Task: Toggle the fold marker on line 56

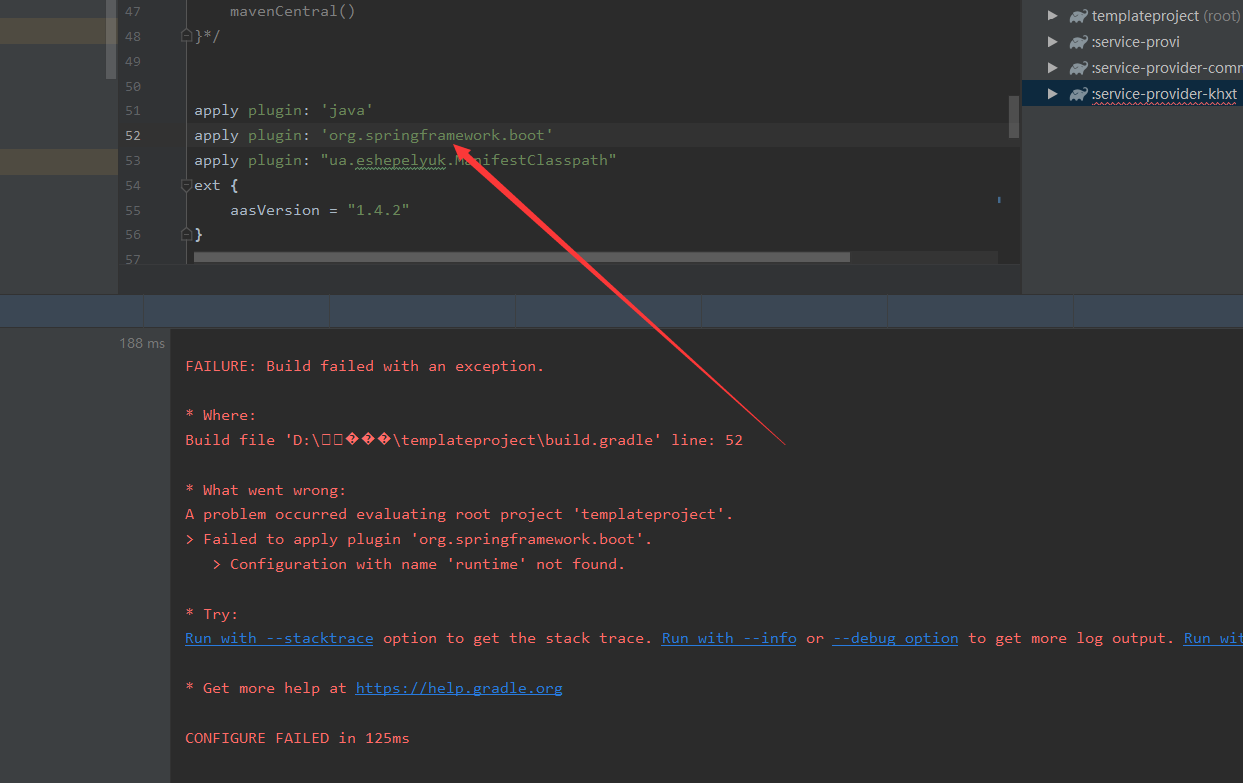Action: 186,234
